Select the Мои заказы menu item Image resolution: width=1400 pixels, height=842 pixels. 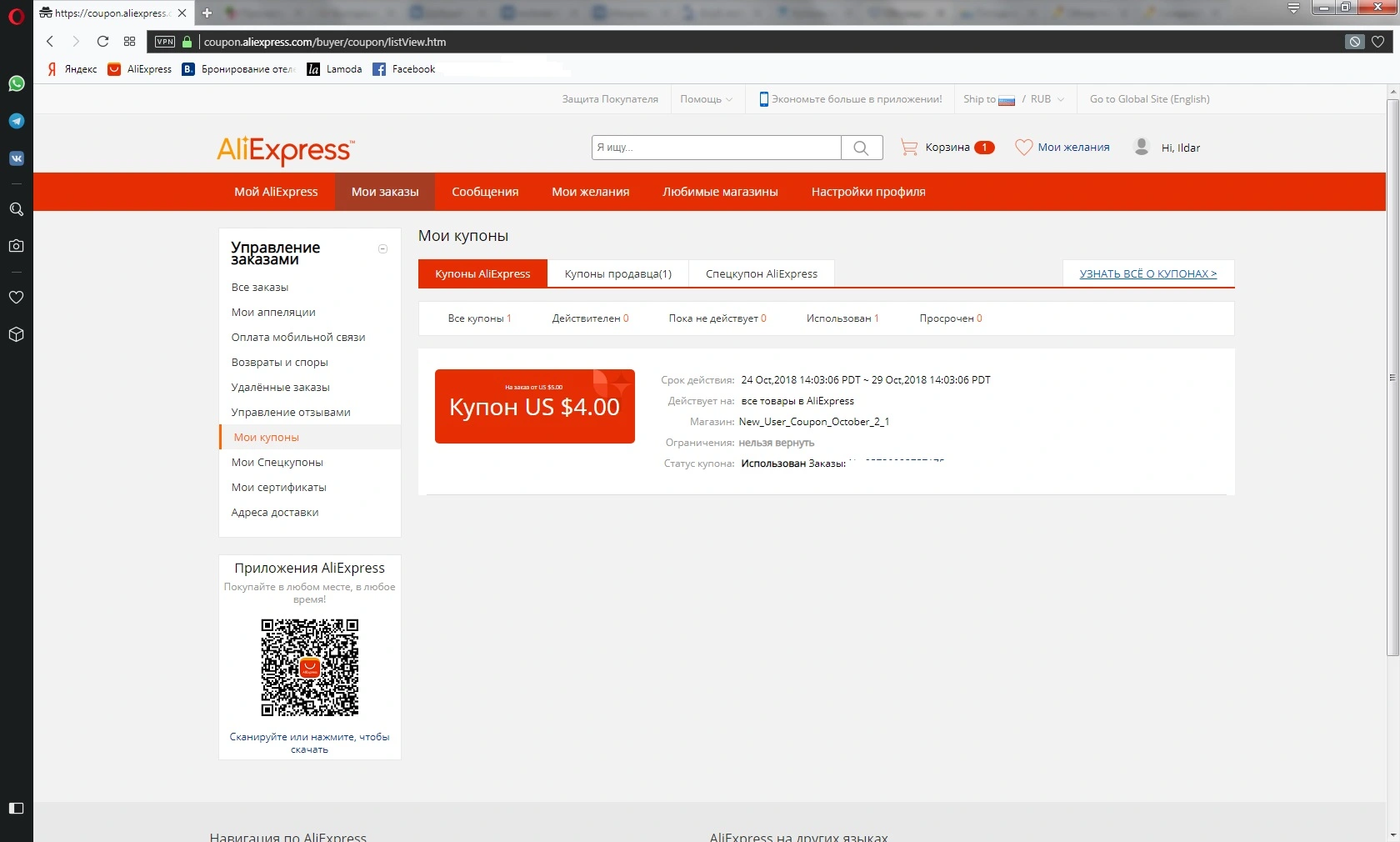[x=385, y=192]
